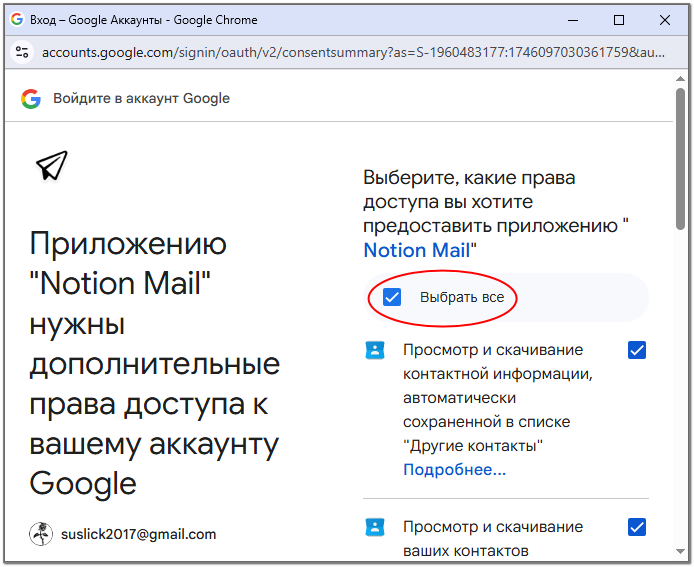Click the scrollbar up arrow
The width and height of the screenshot is (694, 567).
pos(681,79)
